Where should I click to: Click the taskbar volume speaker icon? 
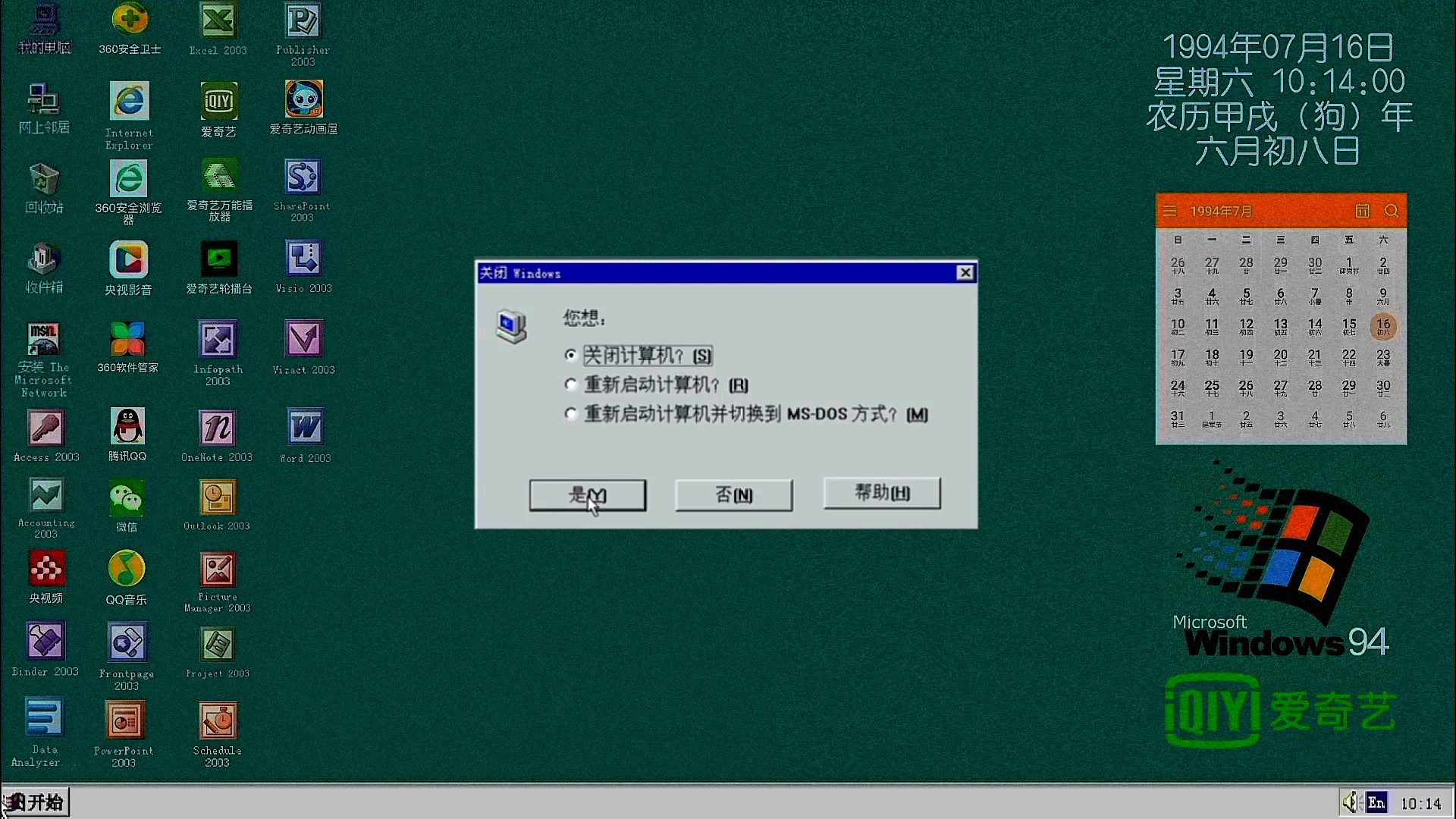click(1351, 802)
